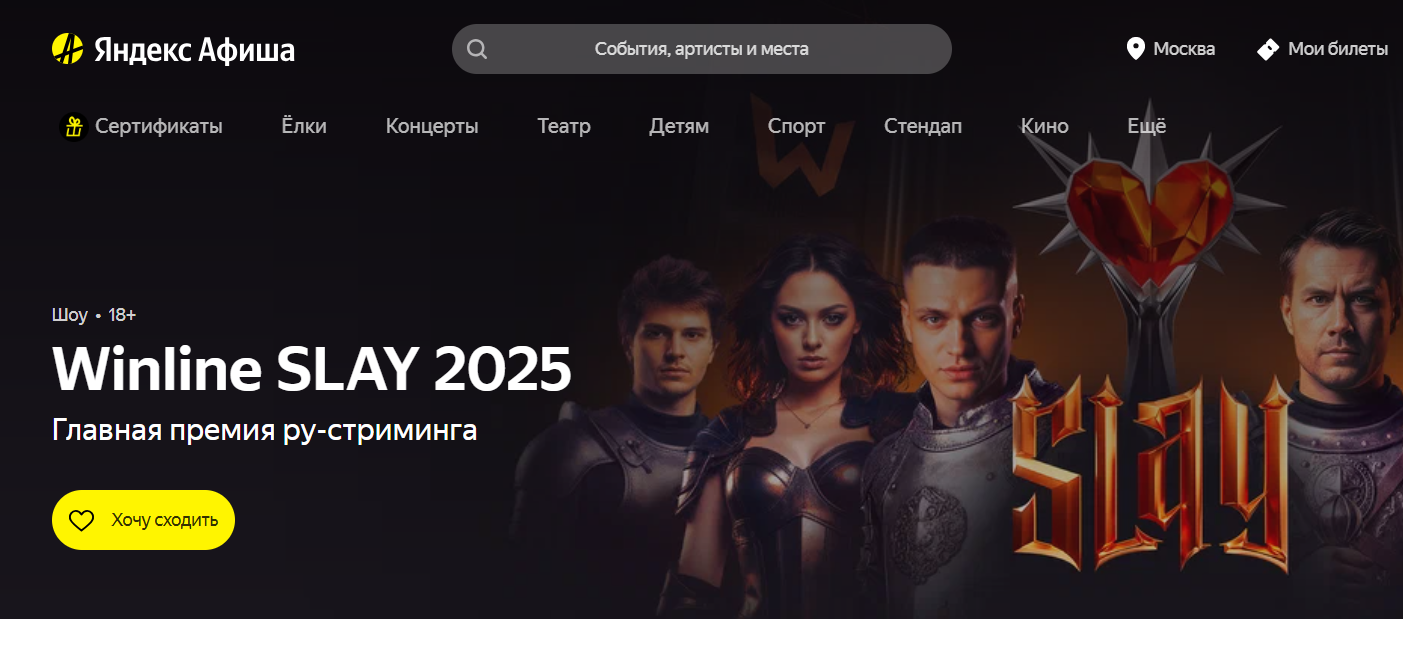
Task: Open the Стендап category
Action: (923, 127)
